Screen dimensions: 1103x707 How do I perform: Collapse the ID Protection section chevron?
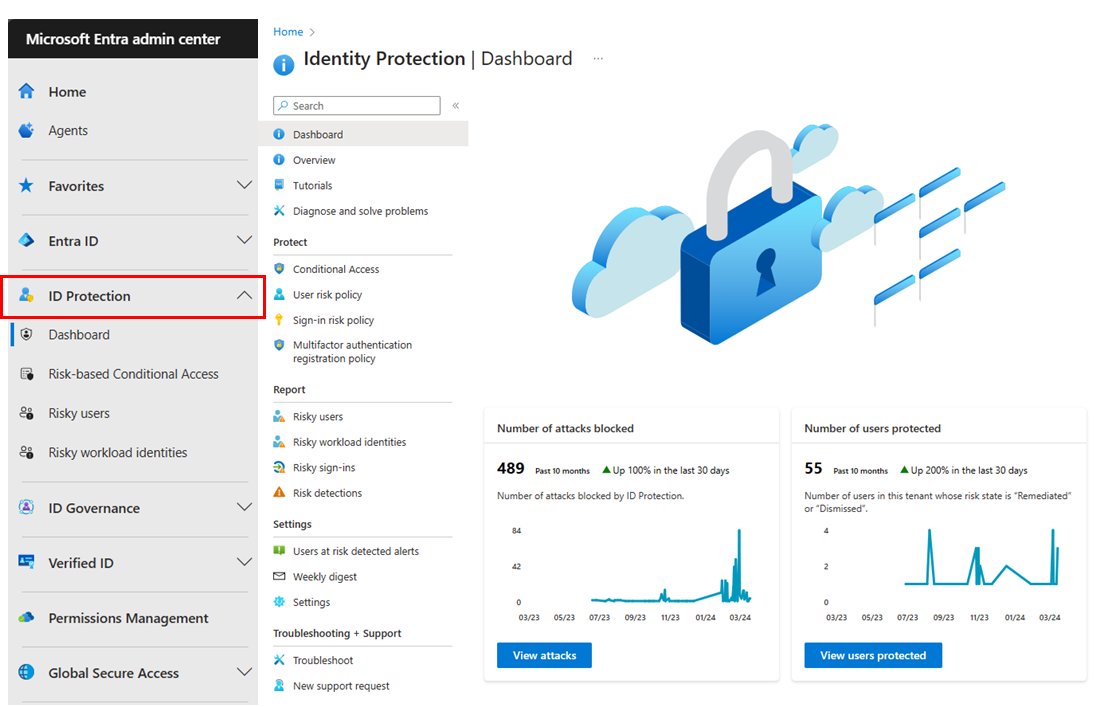pyautogui.click(x=244, y=295)
